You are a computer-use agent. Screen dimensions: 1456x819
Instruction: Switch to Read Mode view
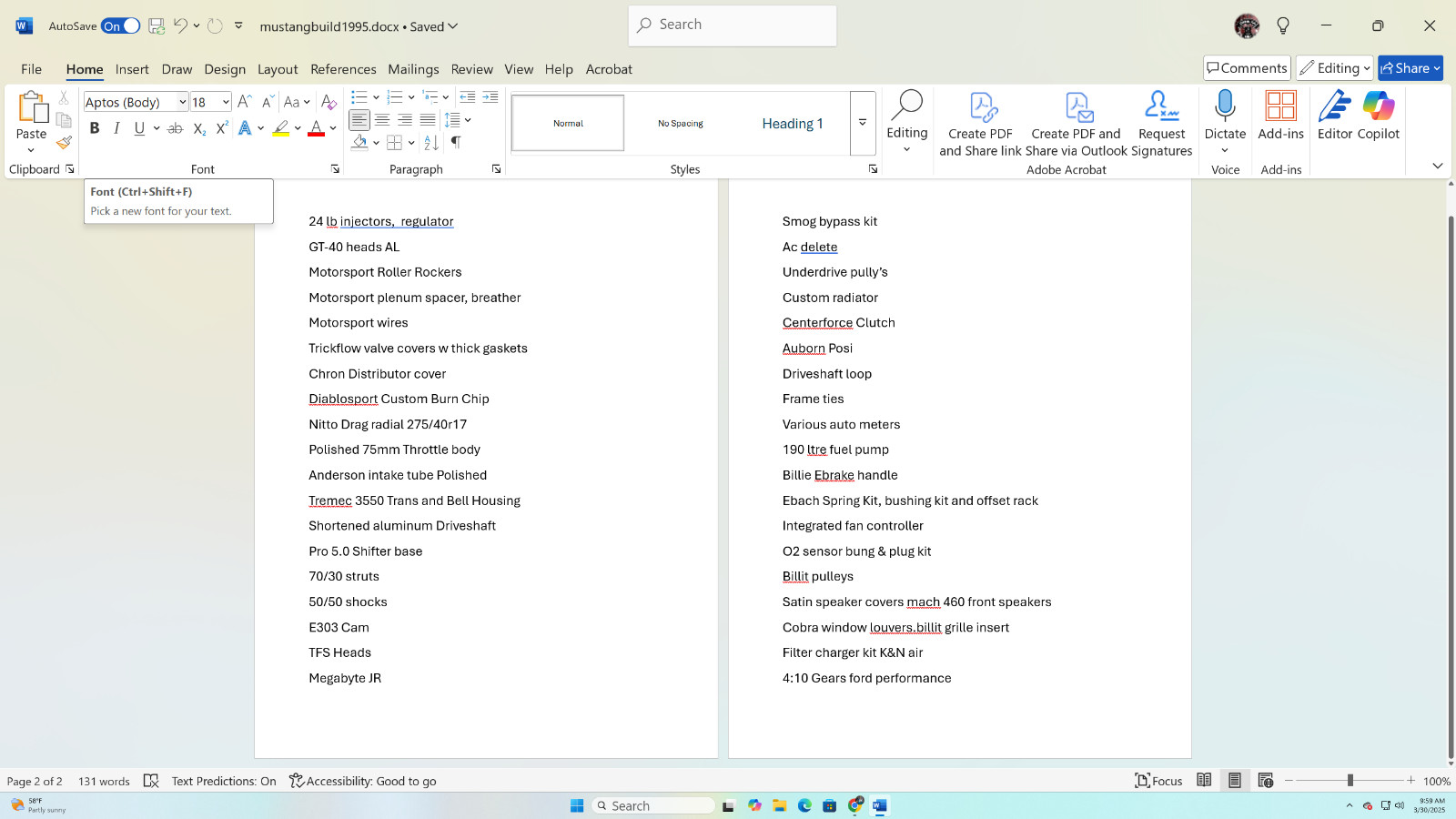pos(1204,780)
